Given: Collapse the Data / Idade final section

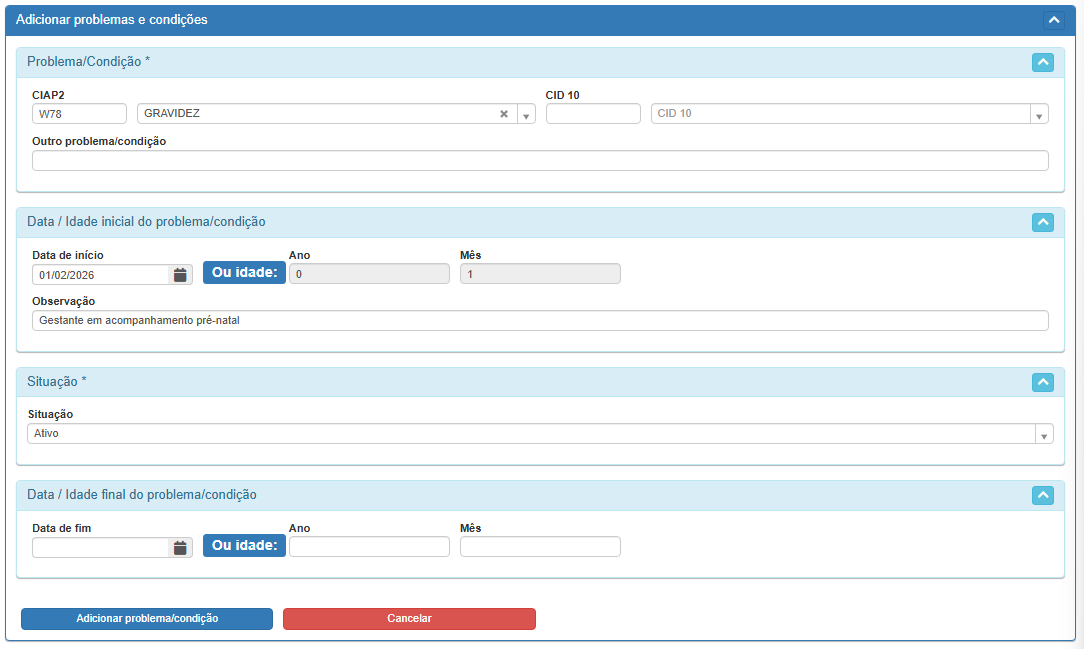Looking at the screenshot, I should coord(1042,495).
